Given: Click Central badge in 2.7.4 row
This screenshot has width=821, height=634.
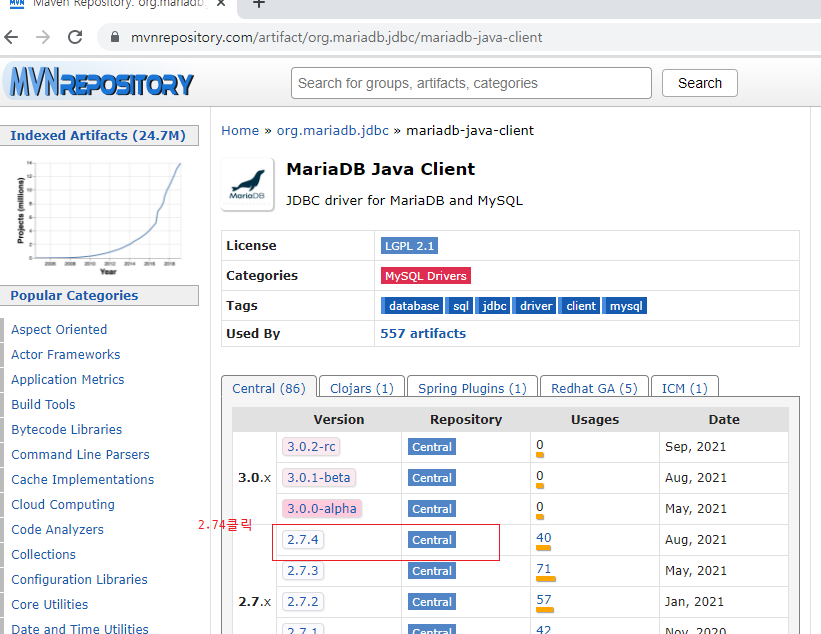Looking at the screenshot, I should coord(431,540).
